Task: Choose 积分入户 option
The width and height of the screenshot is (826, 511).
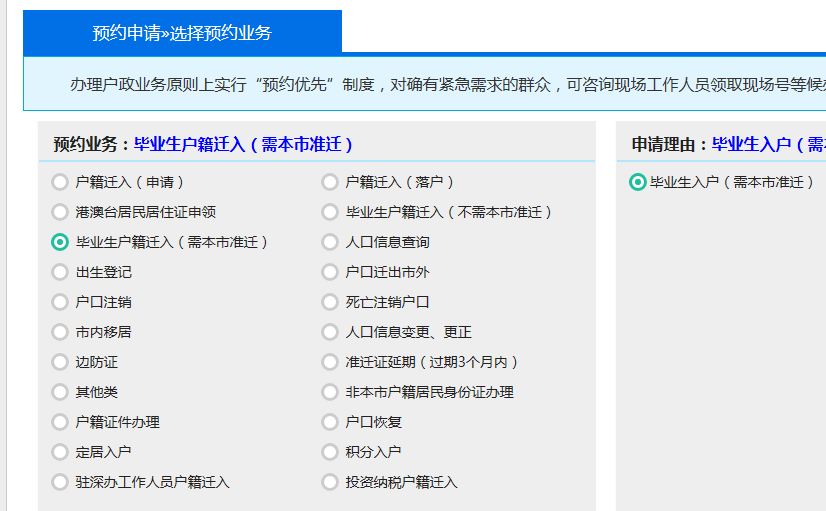Action: (x=330, y=453)
